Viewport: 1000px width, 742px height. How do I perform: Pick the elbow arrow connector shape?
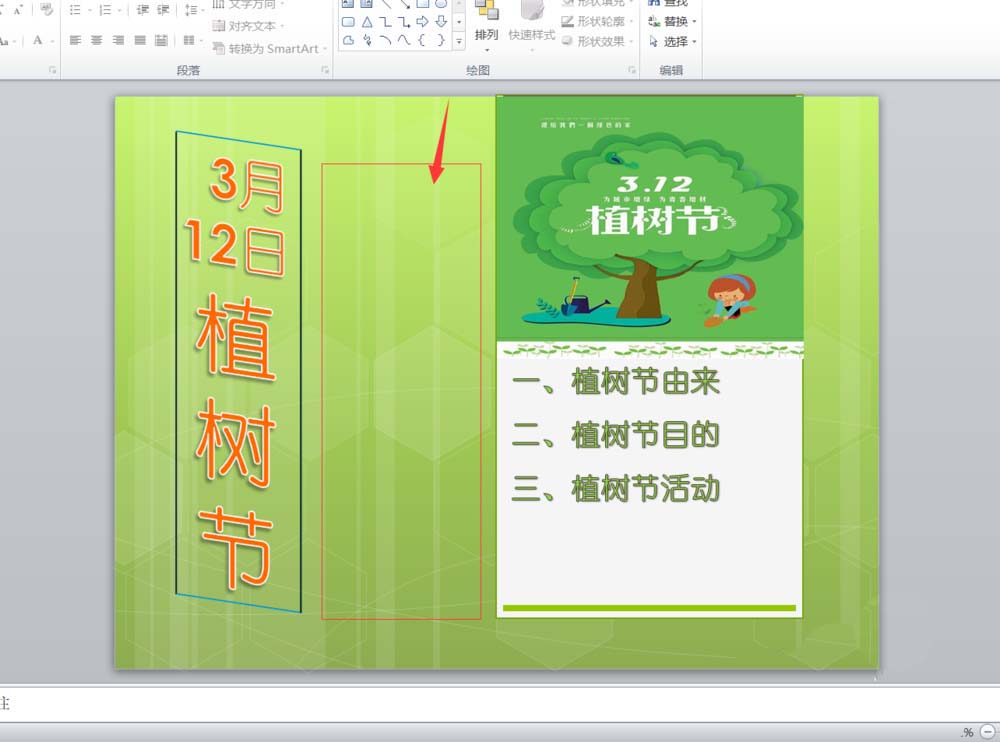pyautogui.click(x=404, y=22)
